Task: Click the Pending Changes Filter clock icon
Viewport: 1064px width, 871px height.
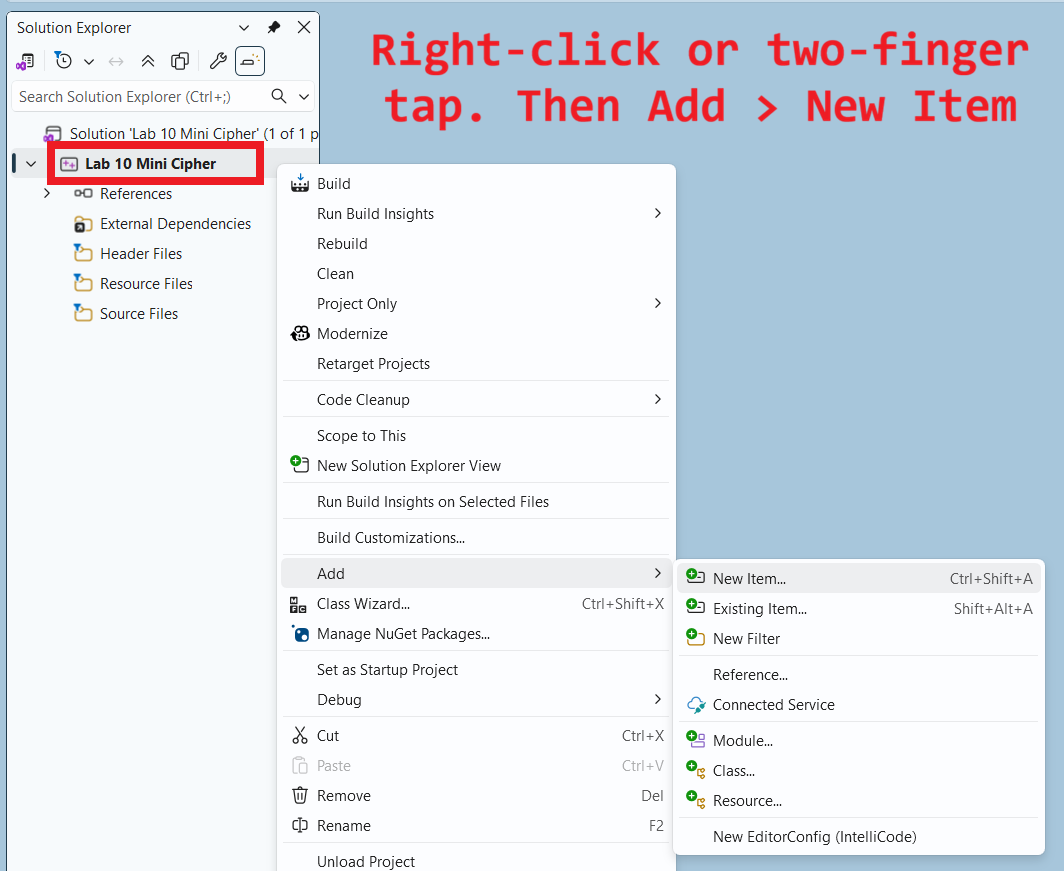Action: (x=63, y=61)
